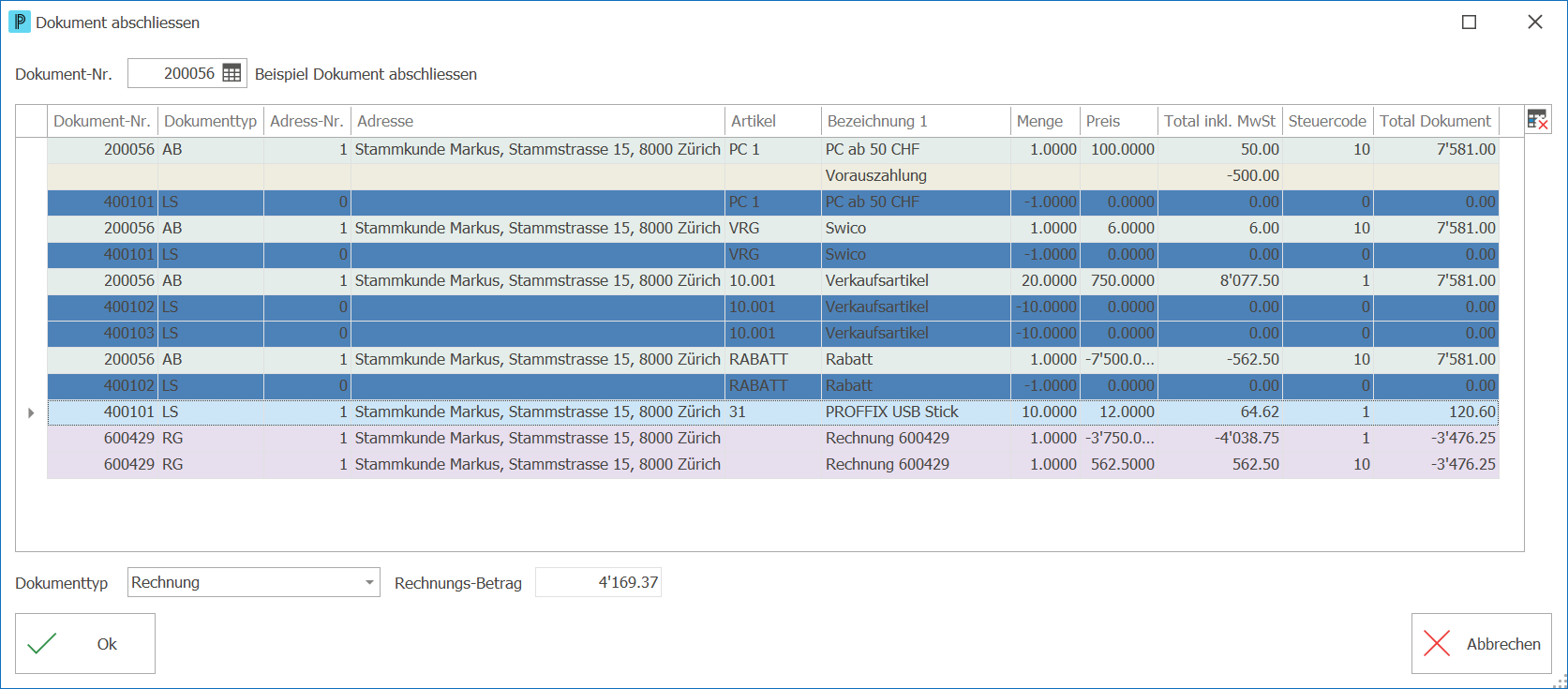Click the 20.0000 quantity cell
Image resolution: width=1568 pixels, height=689 pixels.
pyautogui.click(x=1045, y=280)
